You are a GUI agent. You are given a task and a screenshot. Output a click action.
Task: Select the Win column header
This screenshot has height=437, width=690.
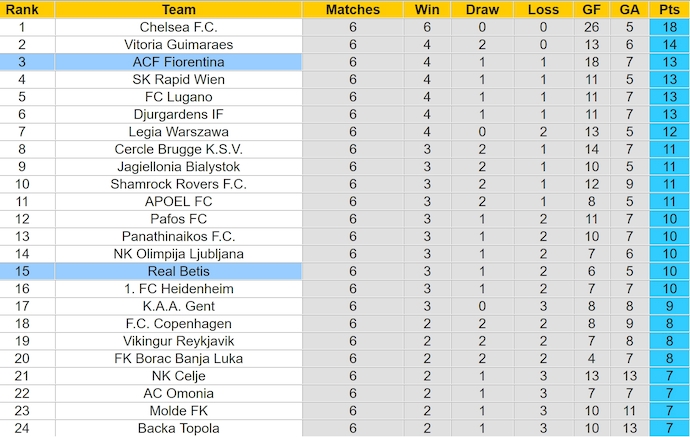[425, 9]
